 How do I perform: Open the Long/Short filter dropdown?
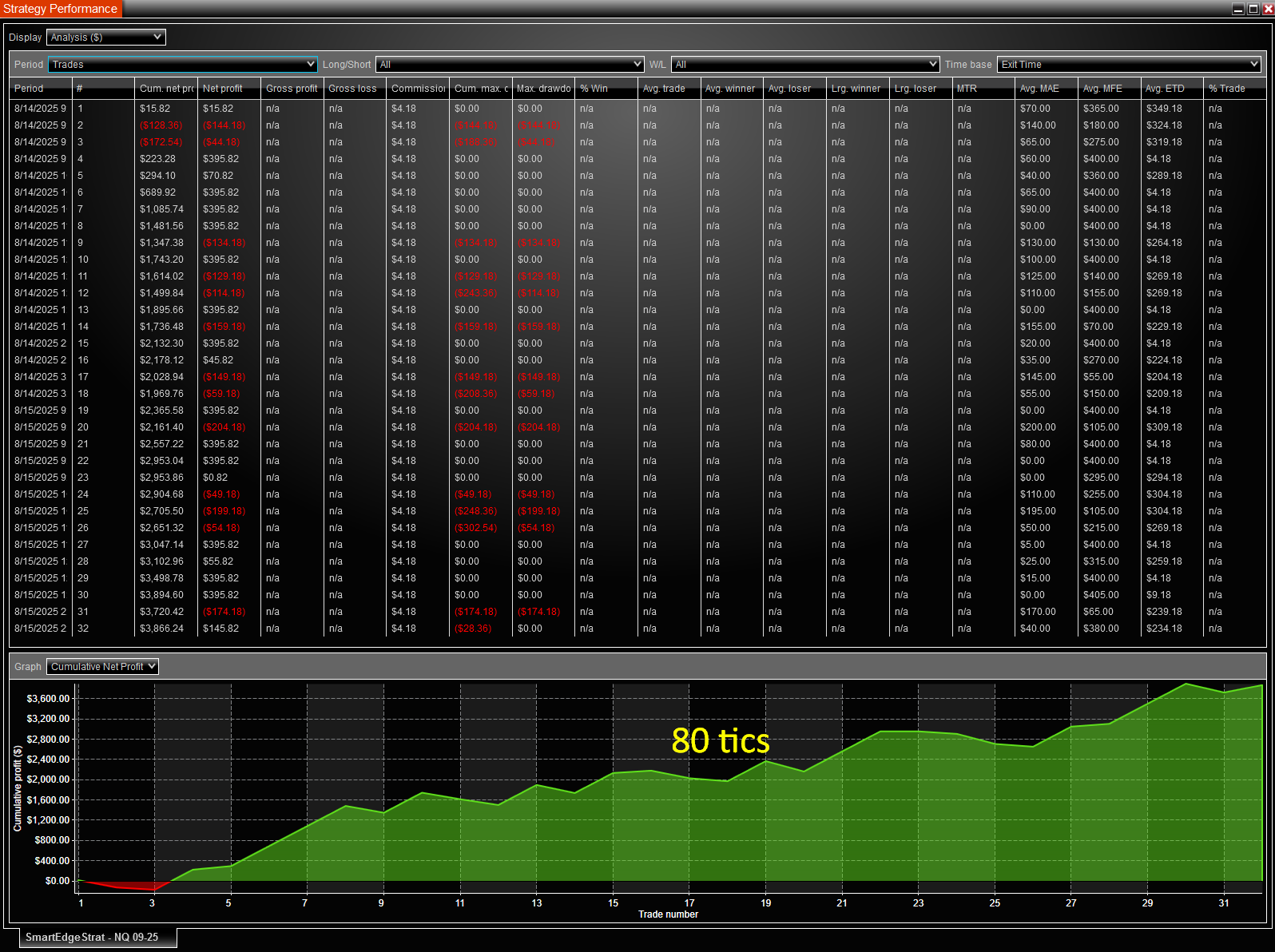509,65
